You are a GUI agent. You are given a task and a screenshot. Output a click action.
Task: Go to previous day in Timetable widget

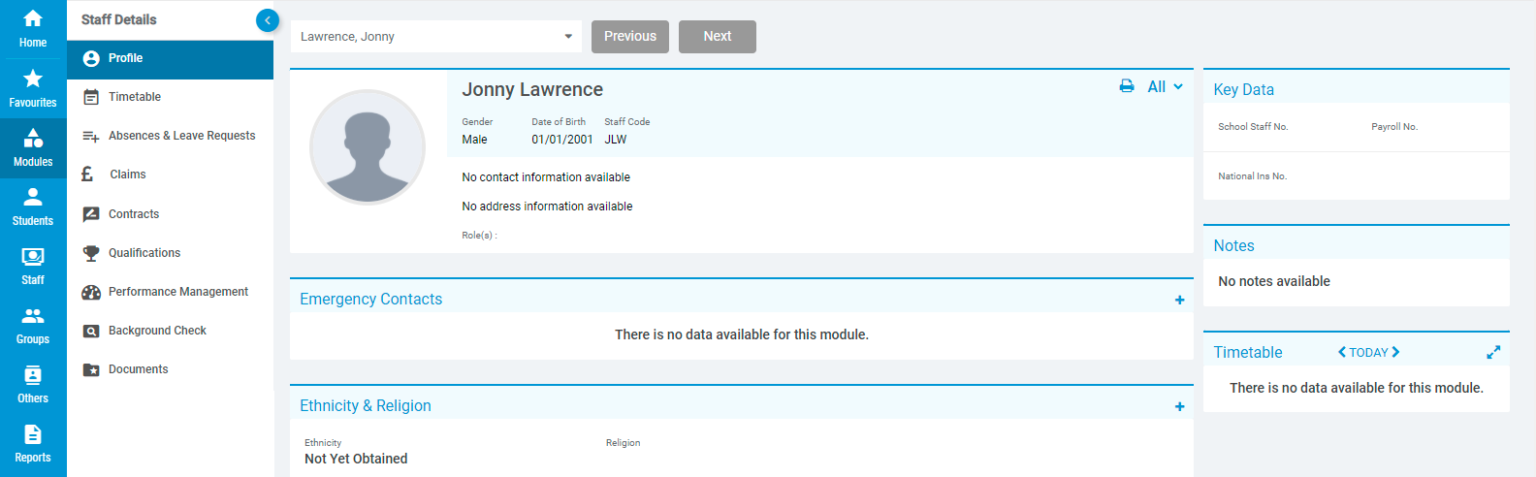click(x=1342, y=352)
